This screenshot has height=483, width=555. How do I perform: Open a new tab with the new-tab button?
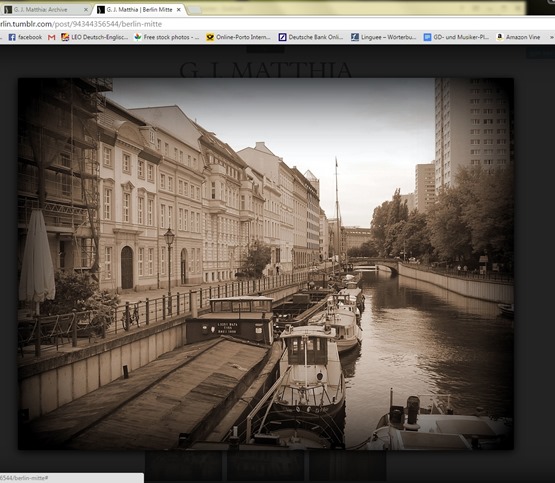pos(194,10)
